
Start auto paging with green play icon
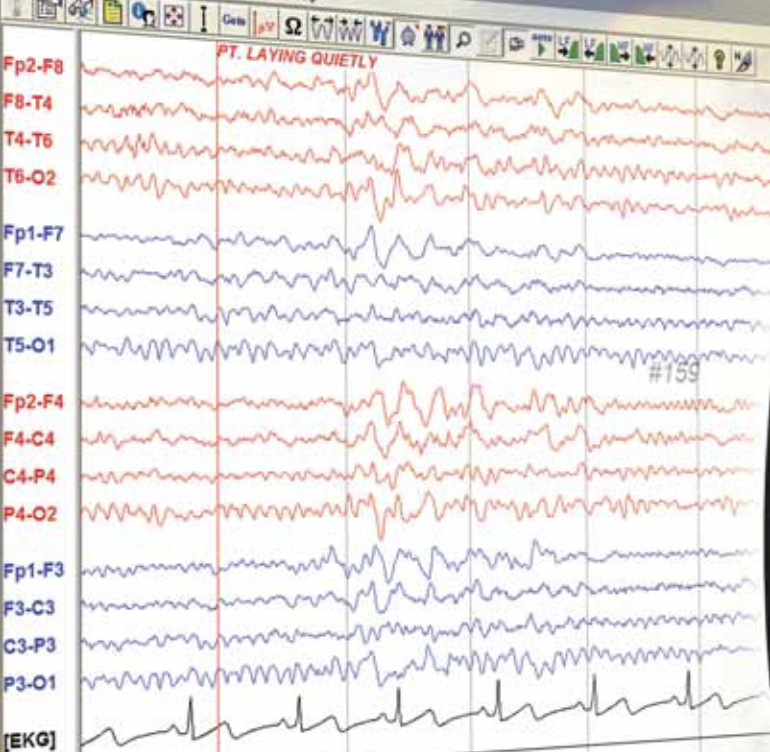(542, 46)
